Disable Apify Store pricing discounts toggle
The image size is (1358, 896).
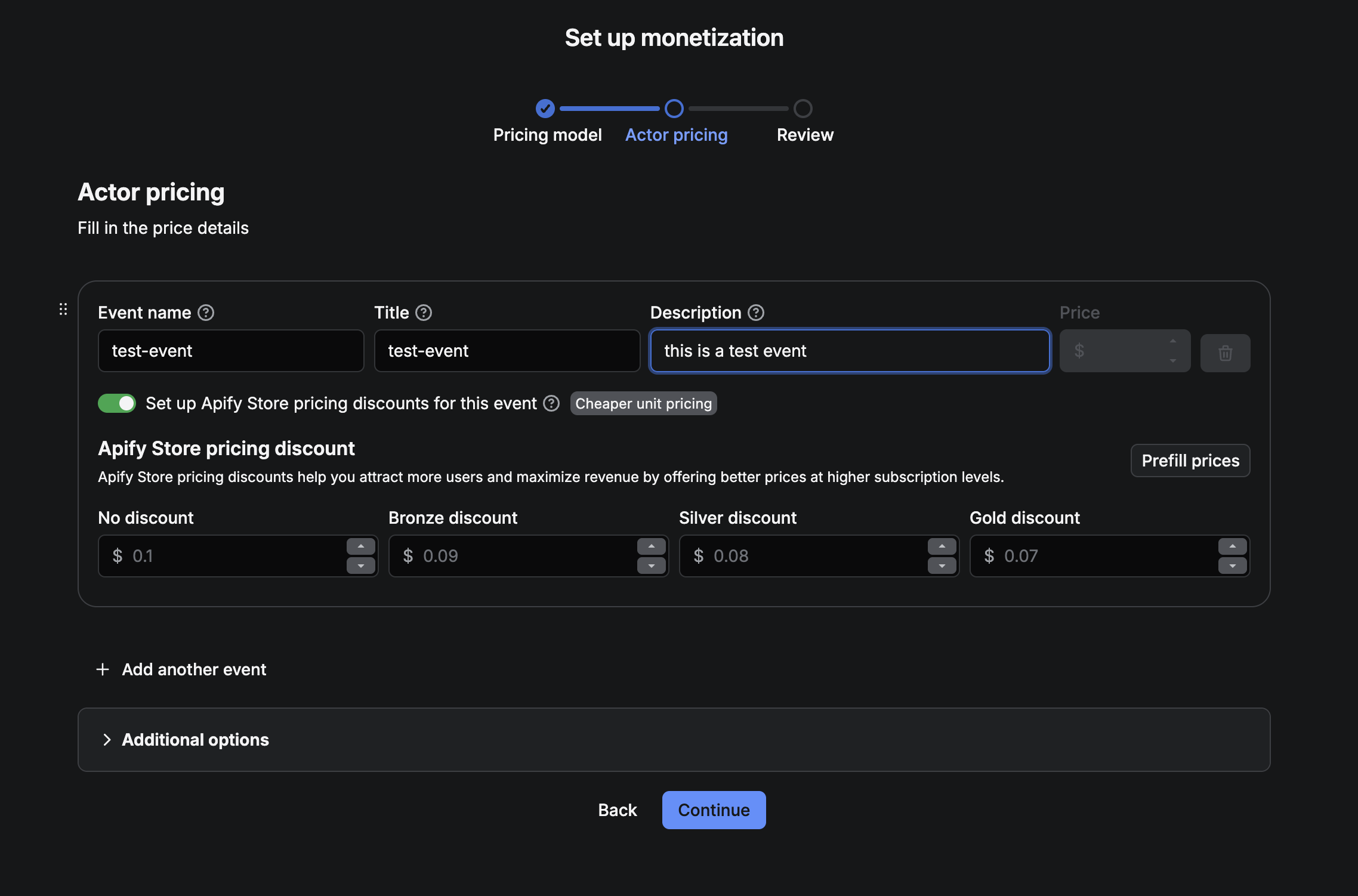[x=117, y=404]
